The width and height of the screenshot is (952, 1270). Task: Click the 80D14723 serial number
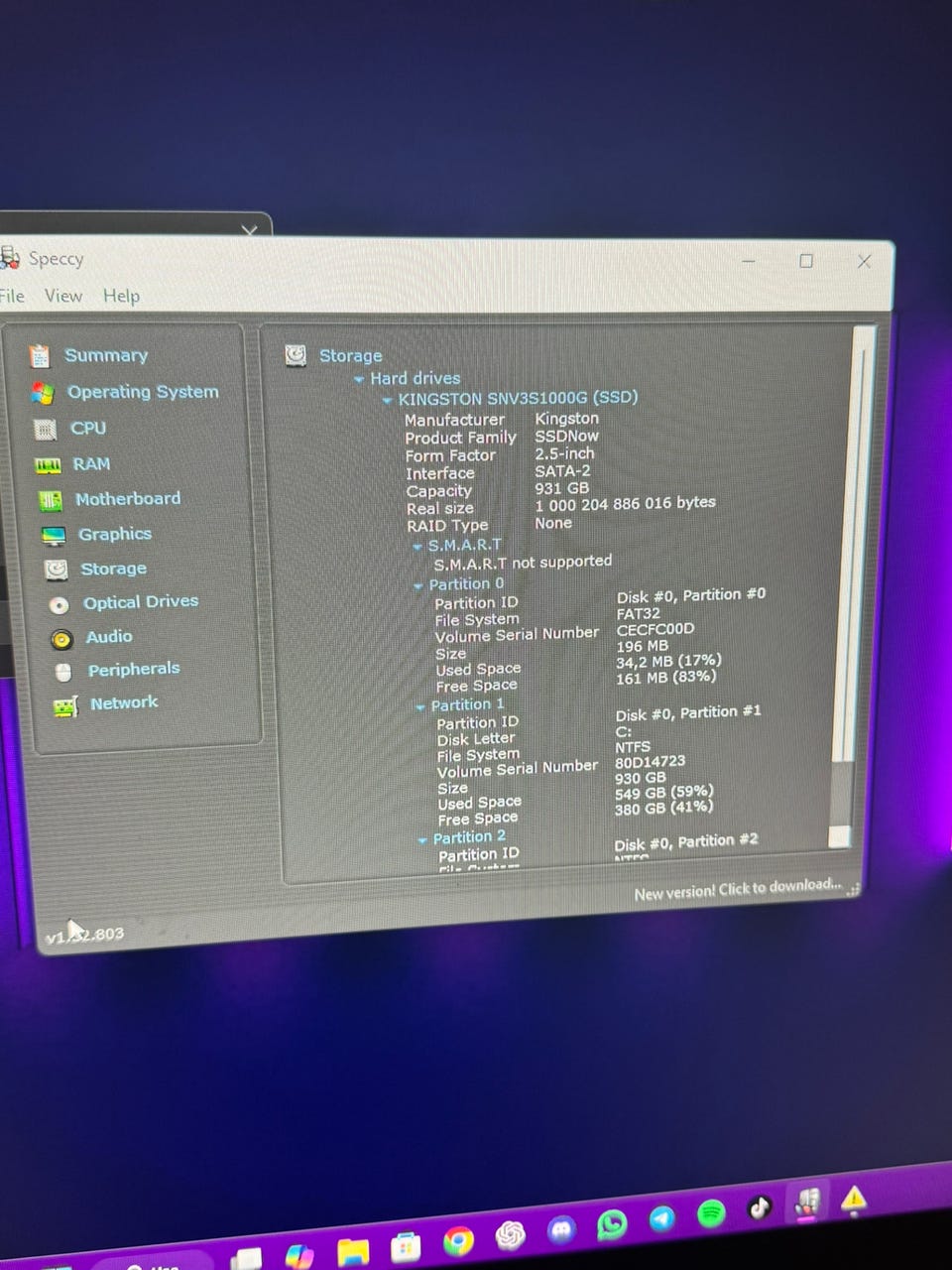650,762
